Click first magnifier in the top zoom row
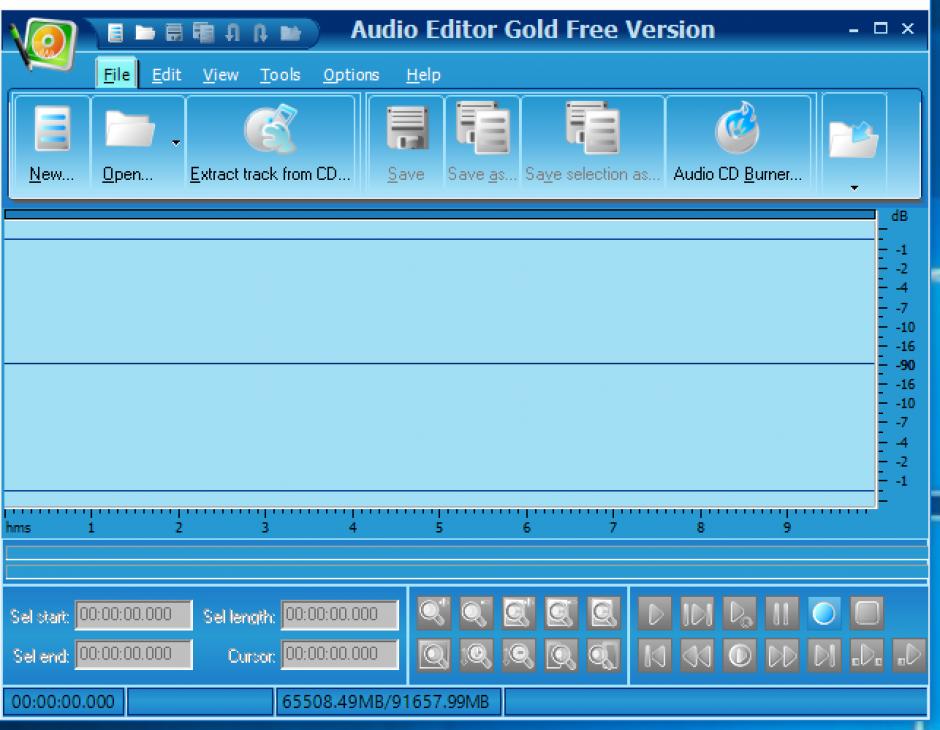The height and width of the screenshot is (730, 940). click(x=433, y=613)
